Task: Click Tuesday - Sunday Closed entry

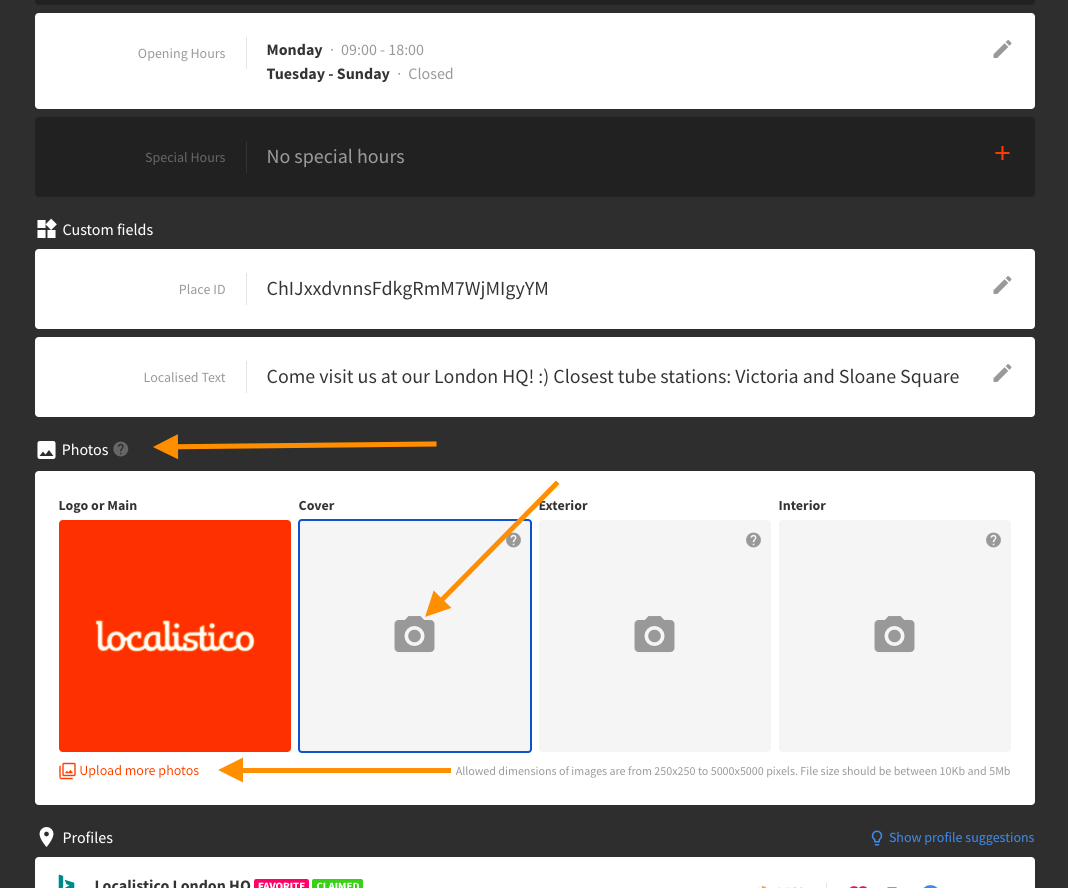Action: 360,74
